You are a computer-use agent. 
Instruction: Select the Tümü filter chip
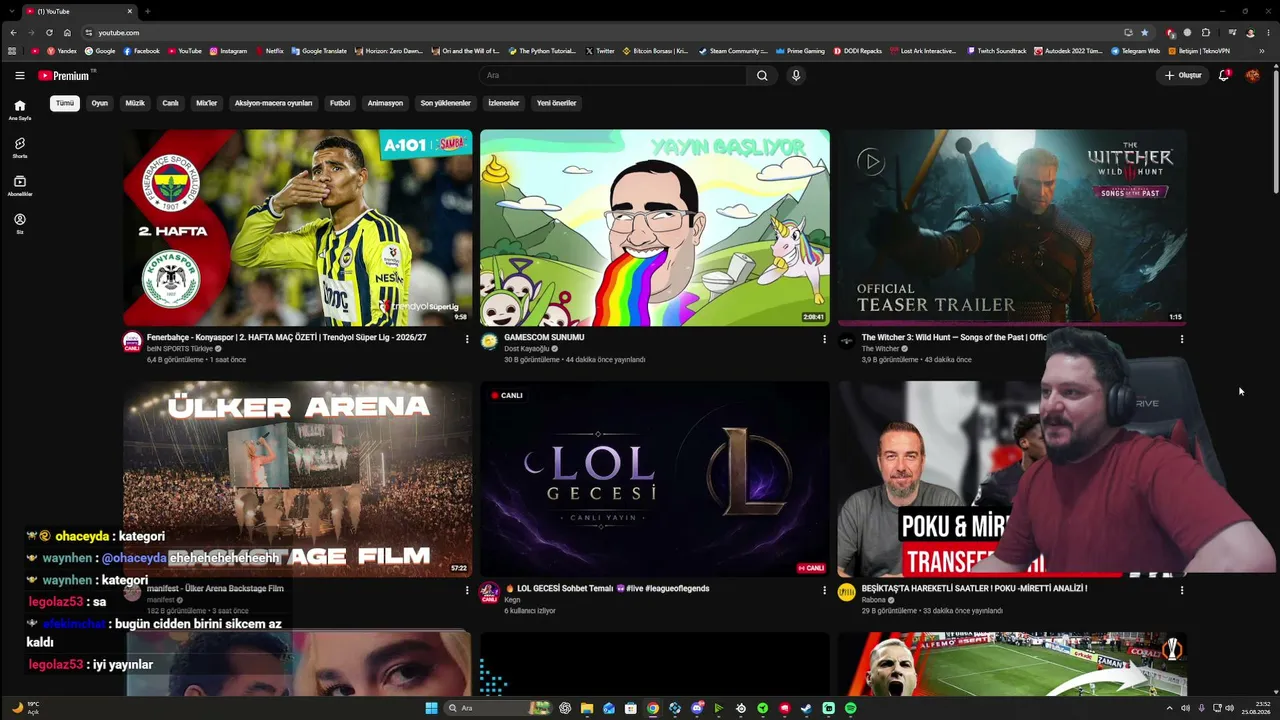65,103
